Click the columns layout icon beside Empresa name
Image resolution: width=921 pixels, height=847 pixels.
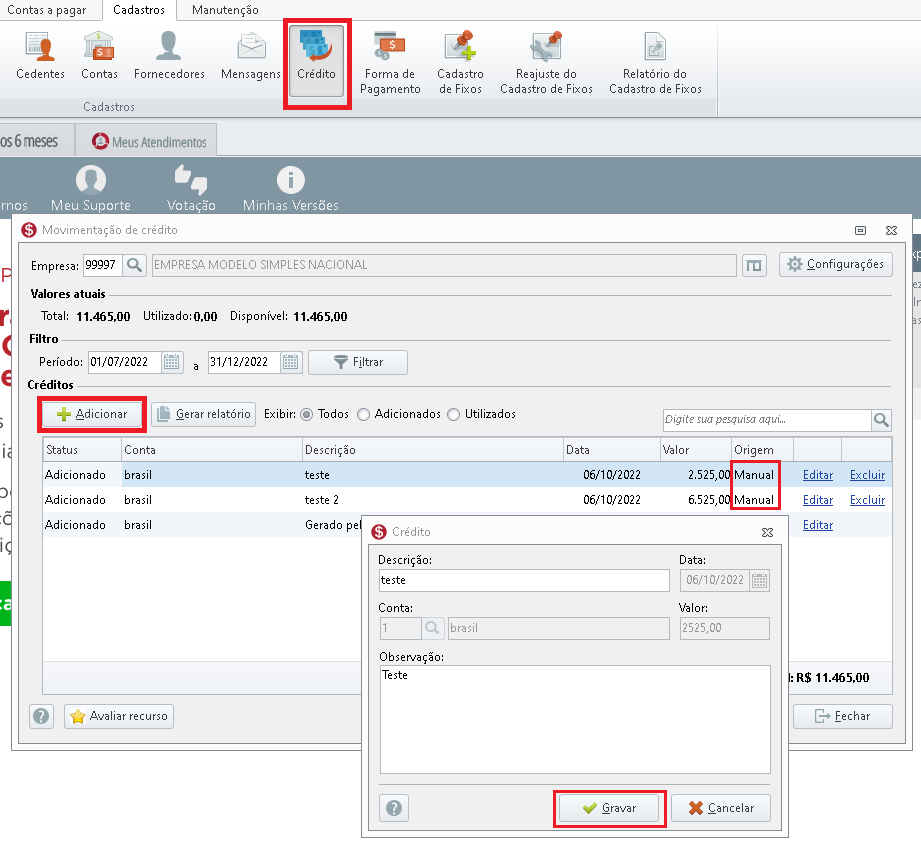point(754,265)
